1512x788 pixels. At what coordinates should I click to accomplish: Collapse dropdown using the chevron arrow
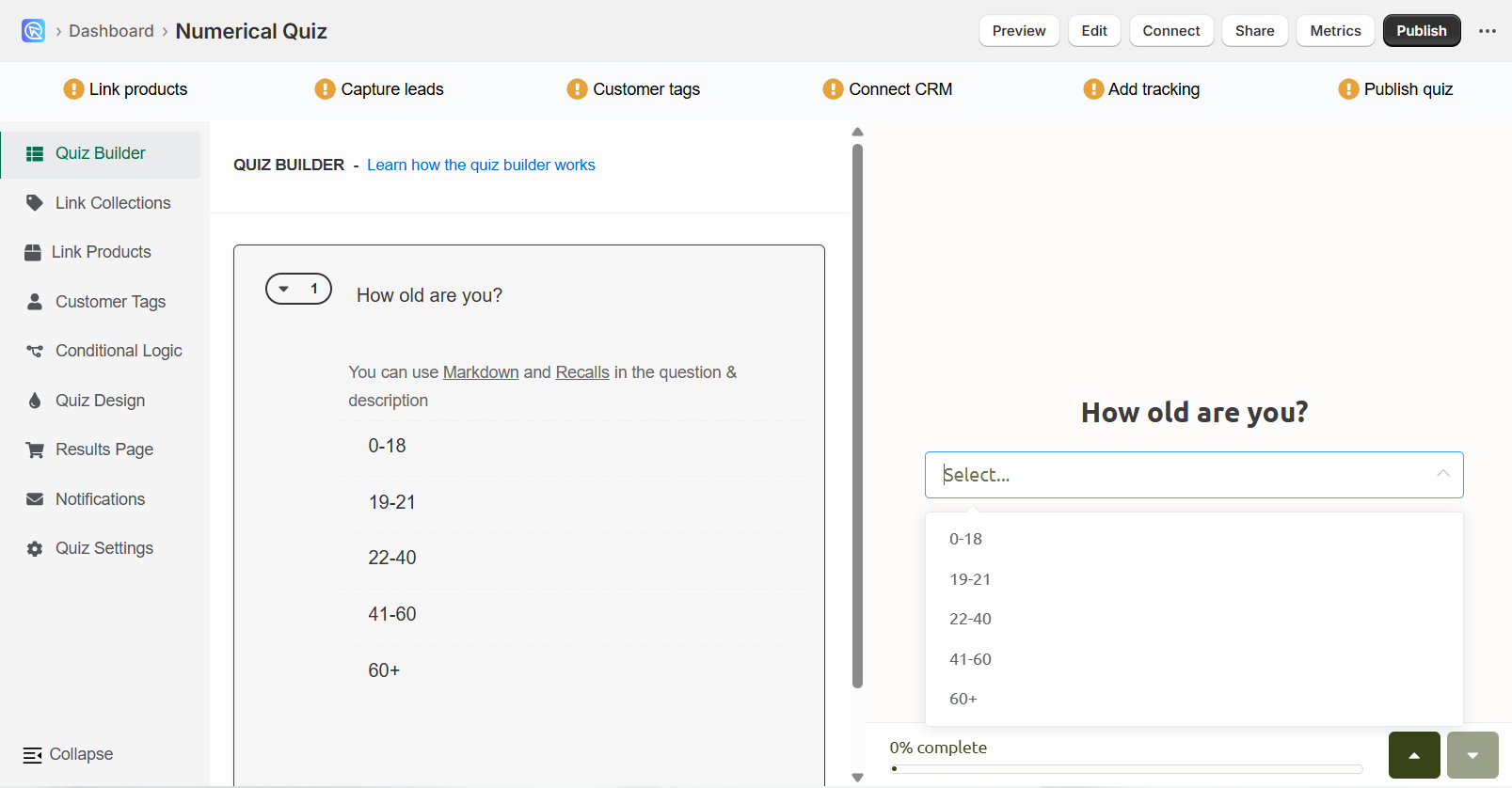(1442, 474)
